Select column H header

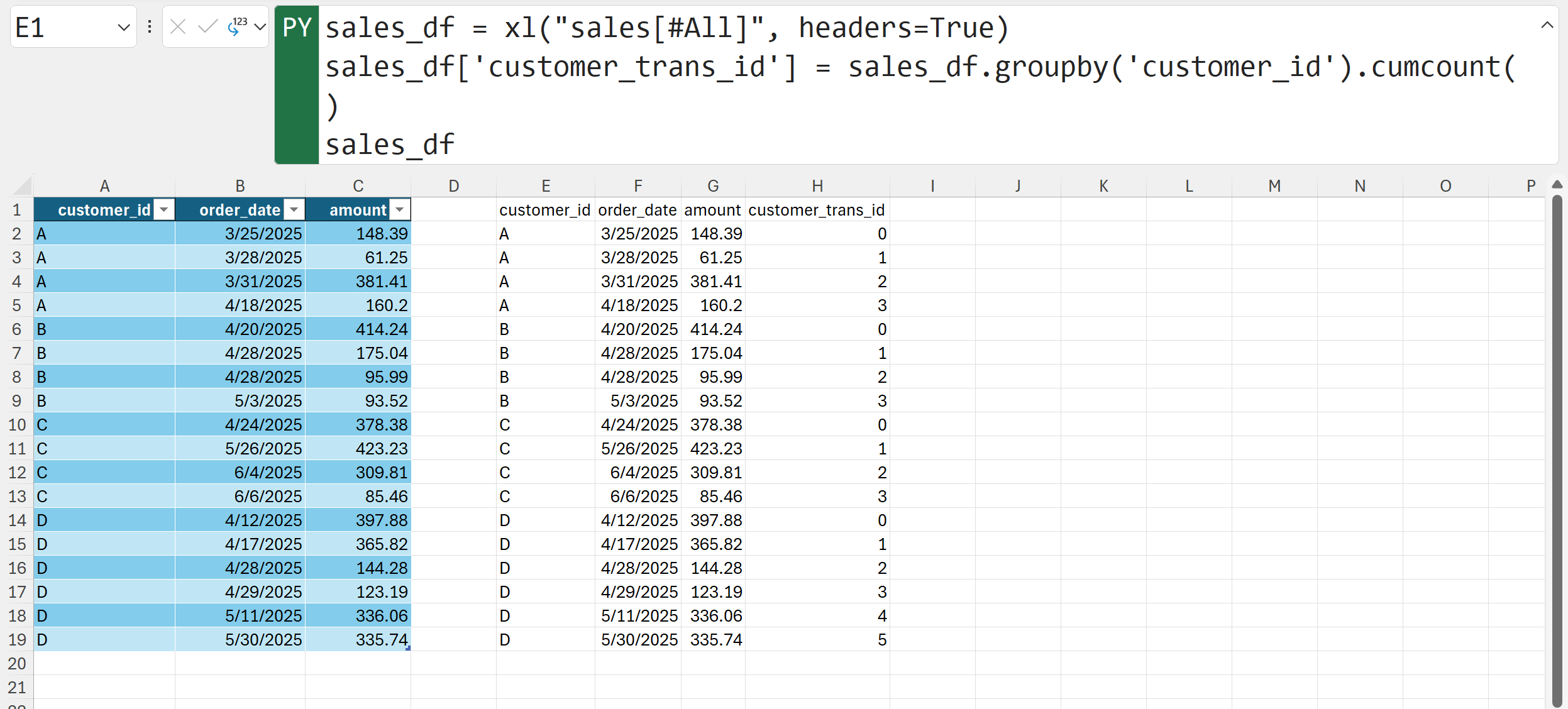(x=817, y=186)
